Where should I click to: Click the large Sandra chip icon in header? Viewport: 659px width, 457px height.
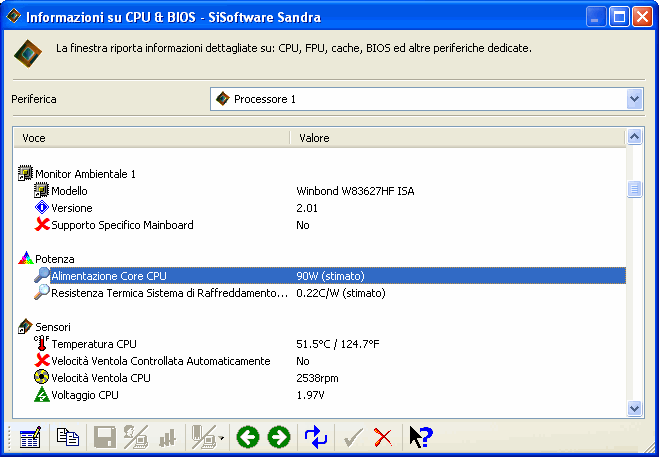[x=28, y=53]
